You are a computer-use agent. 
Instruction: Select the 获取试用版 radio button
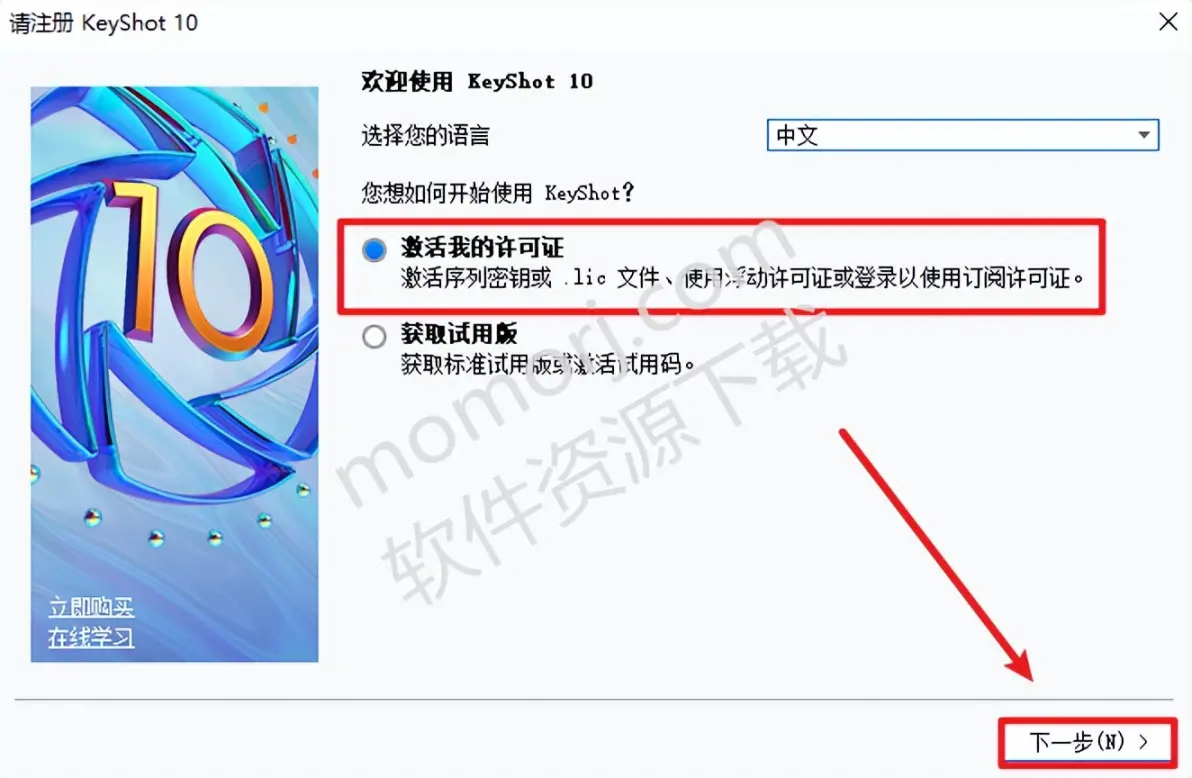[x=374, y=336]
